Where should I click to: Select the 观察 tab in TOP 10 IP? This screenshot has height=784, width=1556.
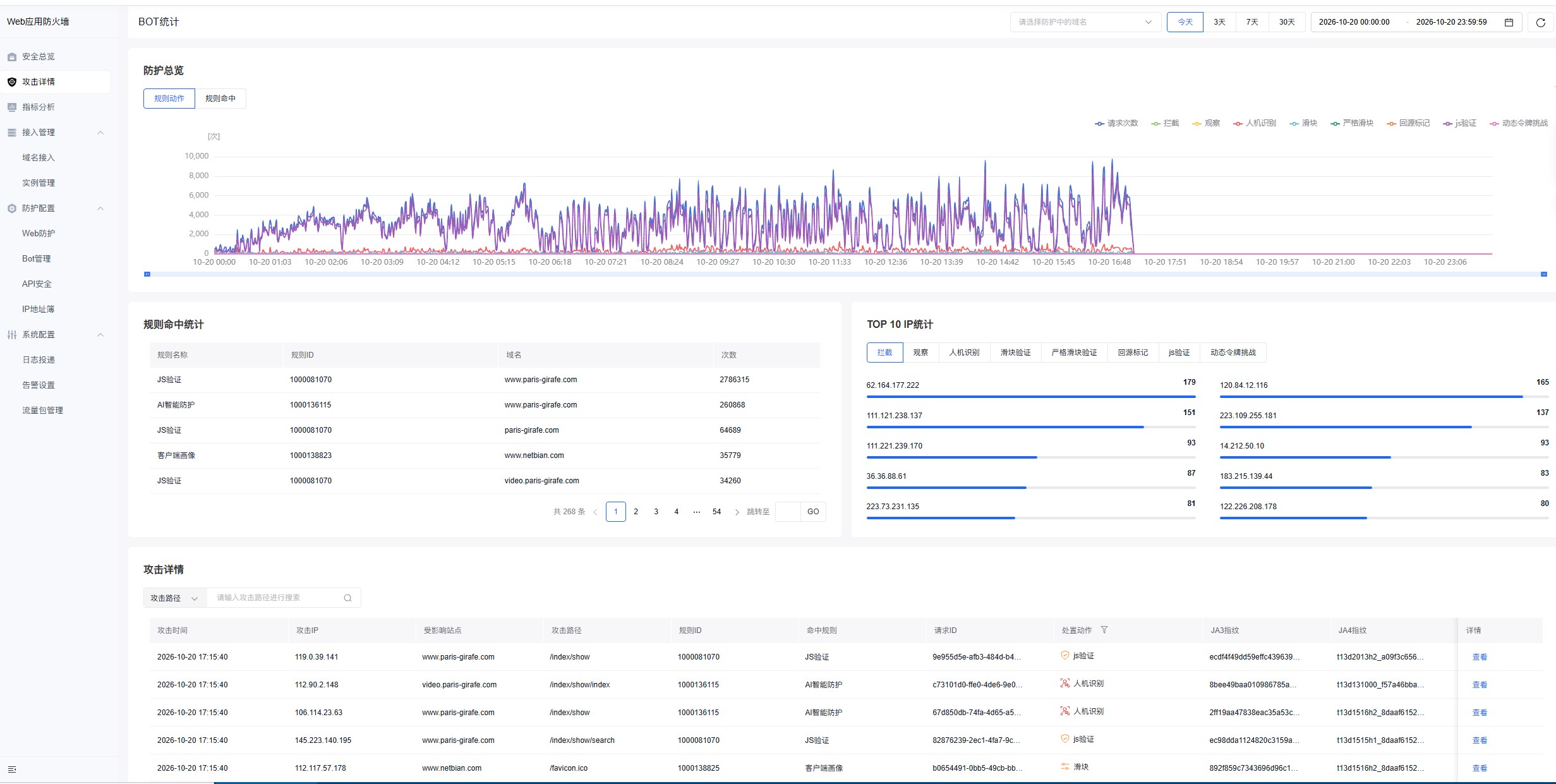point(920,353)
